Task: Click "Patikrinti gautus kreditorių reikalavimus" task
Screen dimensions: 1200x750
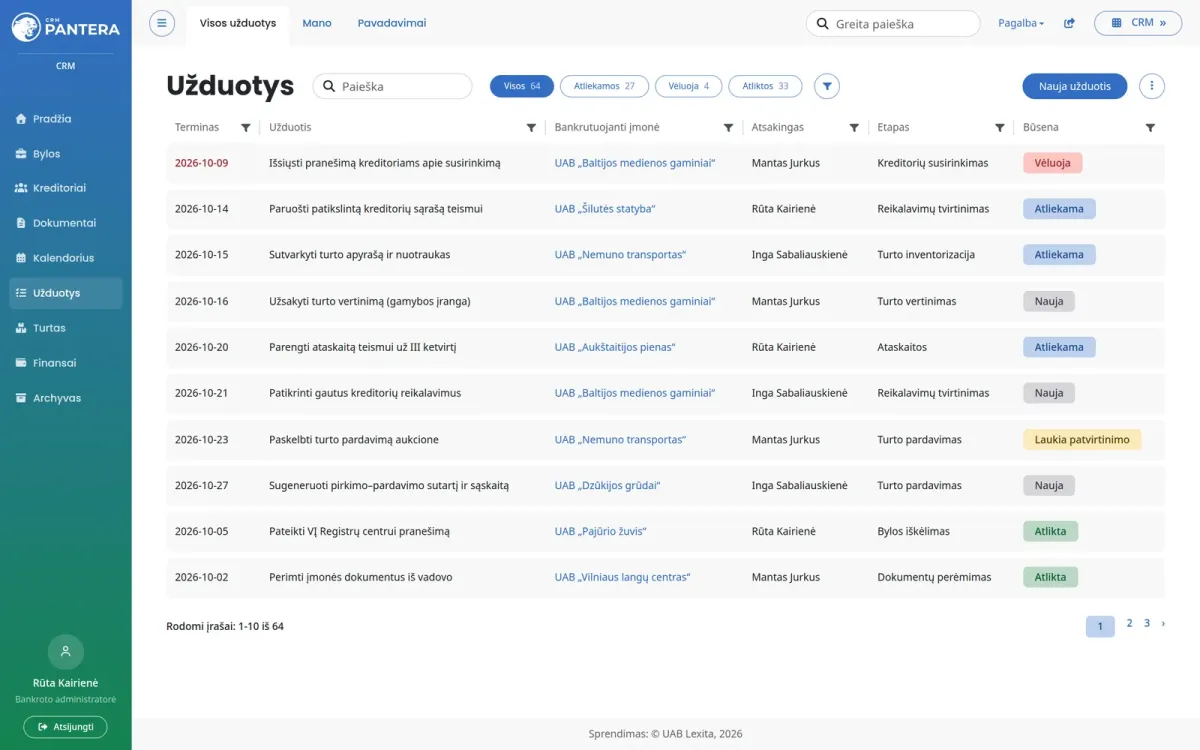Action: (365, 393)
